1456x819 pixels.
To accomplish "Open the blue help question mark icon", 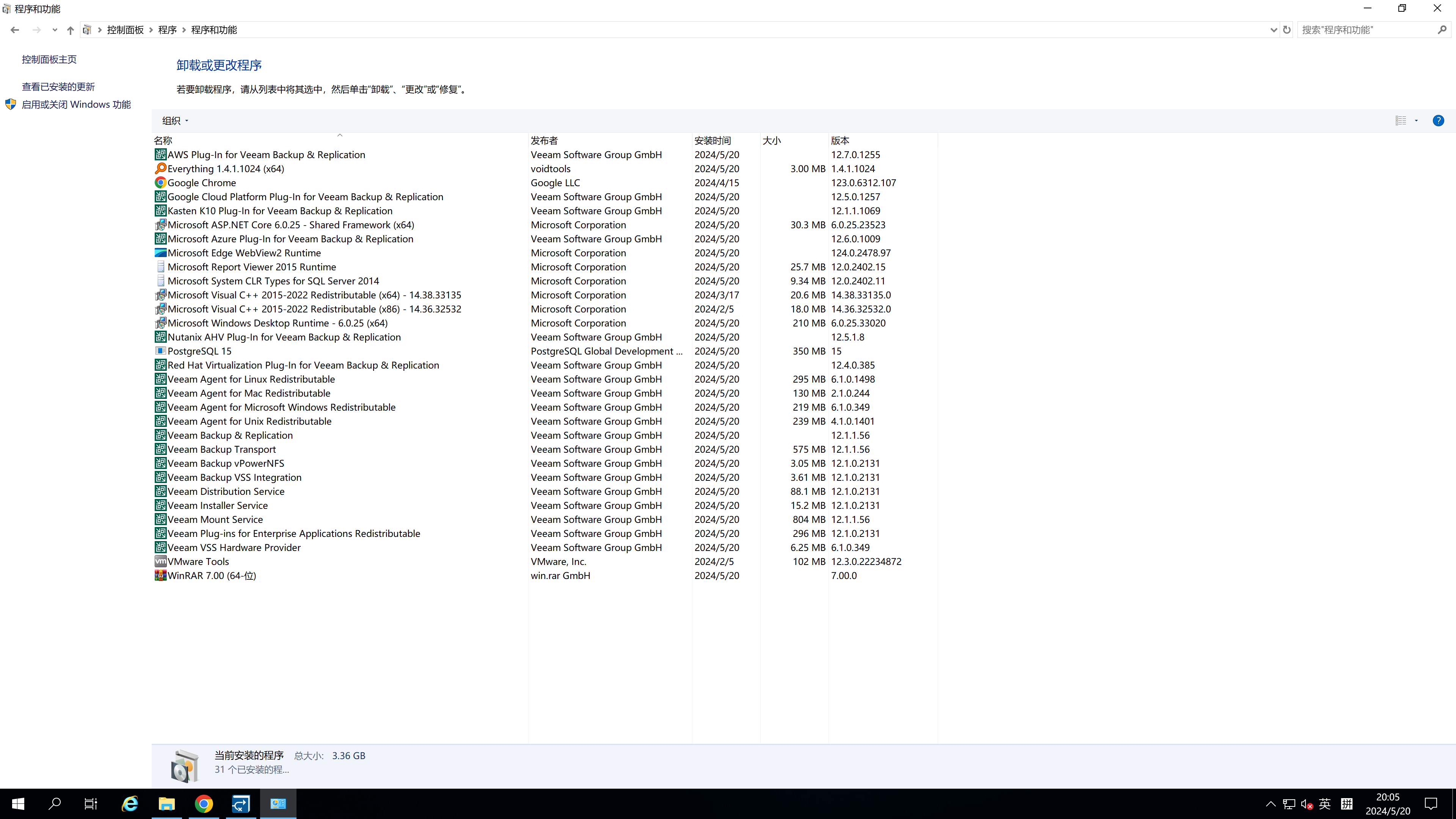I will [x=1438, y=121].
